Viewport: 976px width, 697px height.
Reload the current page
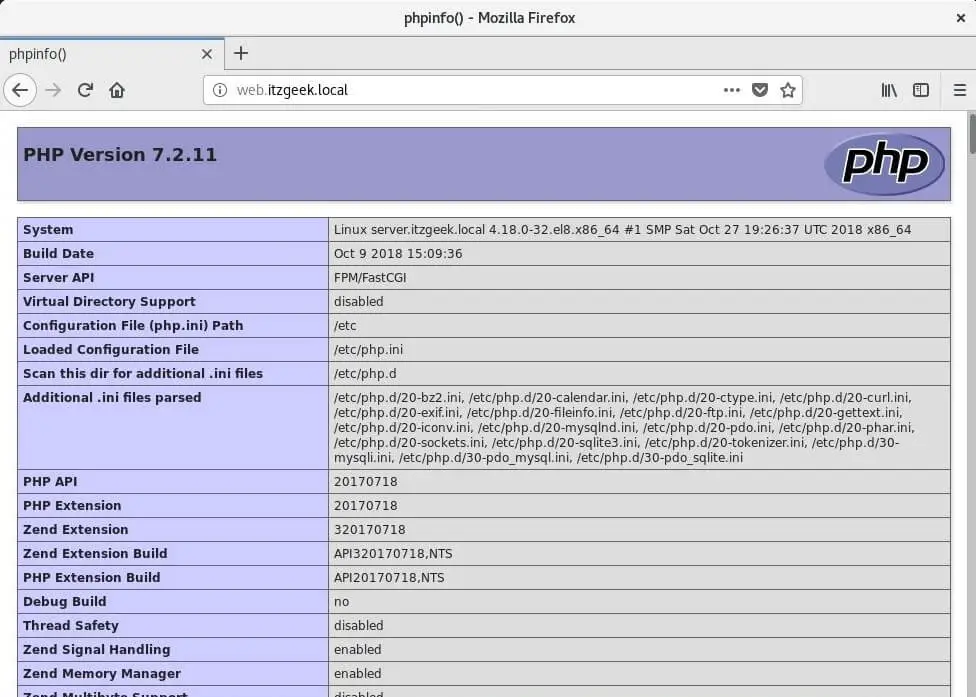pyautogui.click(x=85, y=90)
